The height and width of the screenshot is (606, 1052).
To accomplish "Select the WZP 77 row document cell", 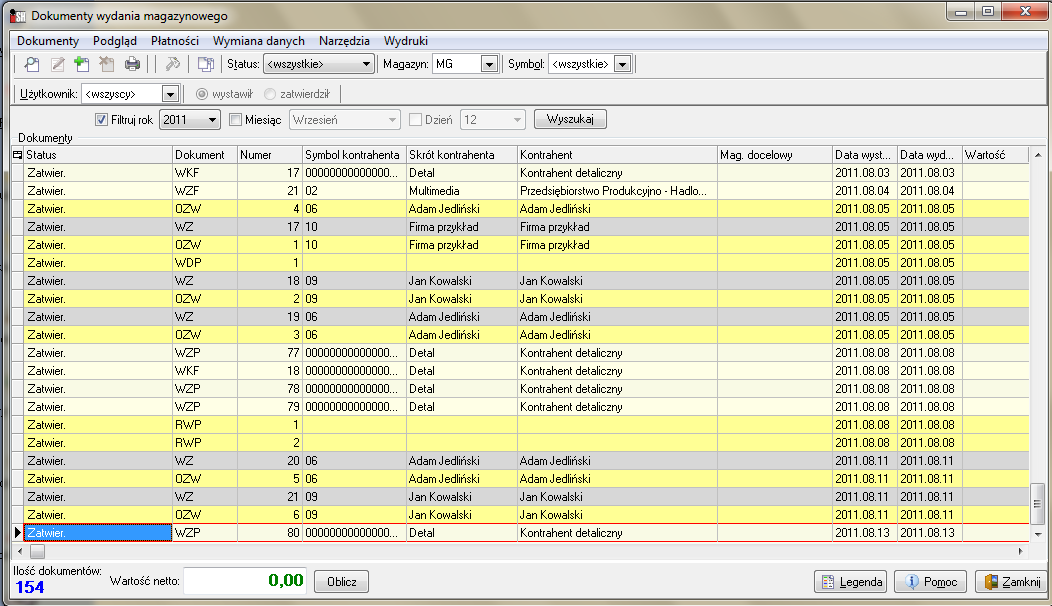I will 205,353.
